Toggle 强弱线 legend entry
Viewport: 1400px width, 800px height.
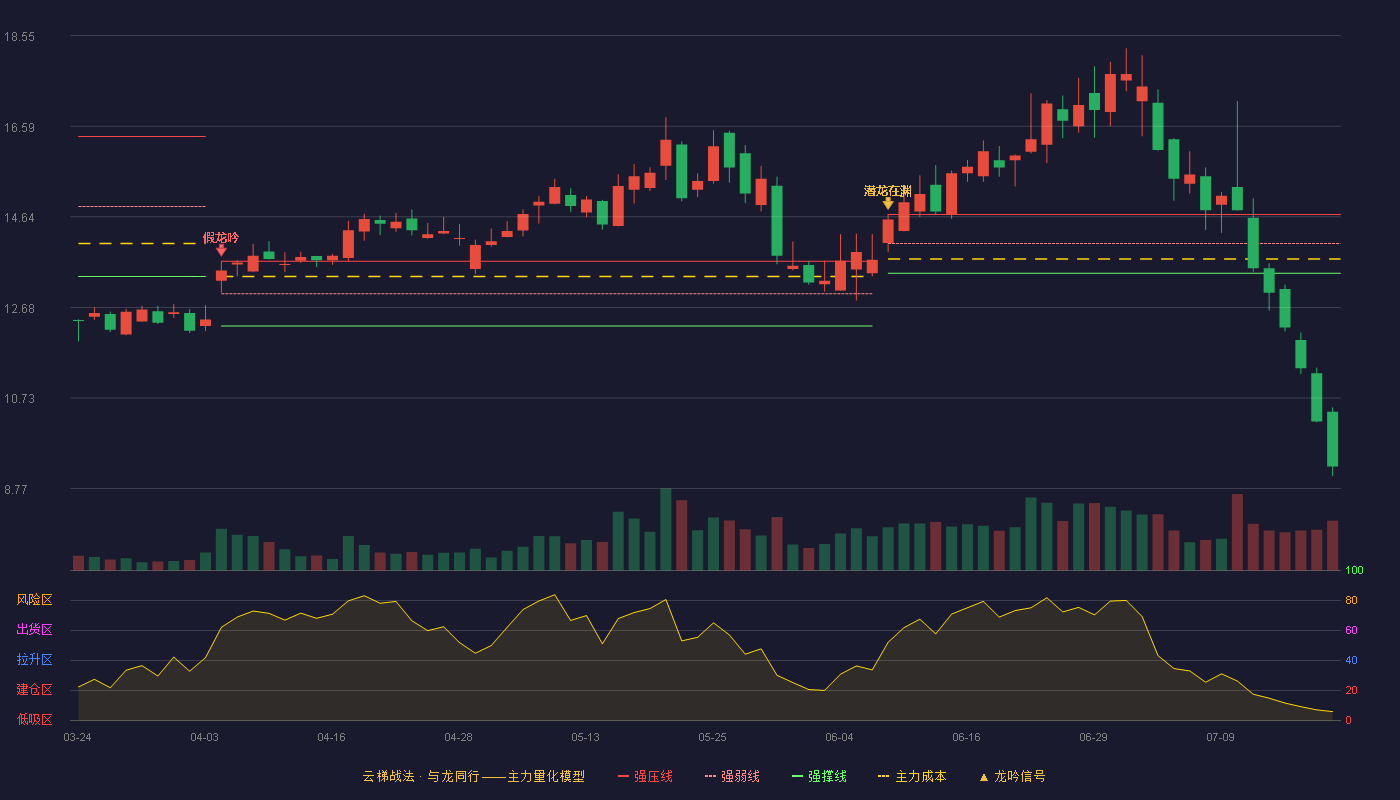tap(732, 776)
